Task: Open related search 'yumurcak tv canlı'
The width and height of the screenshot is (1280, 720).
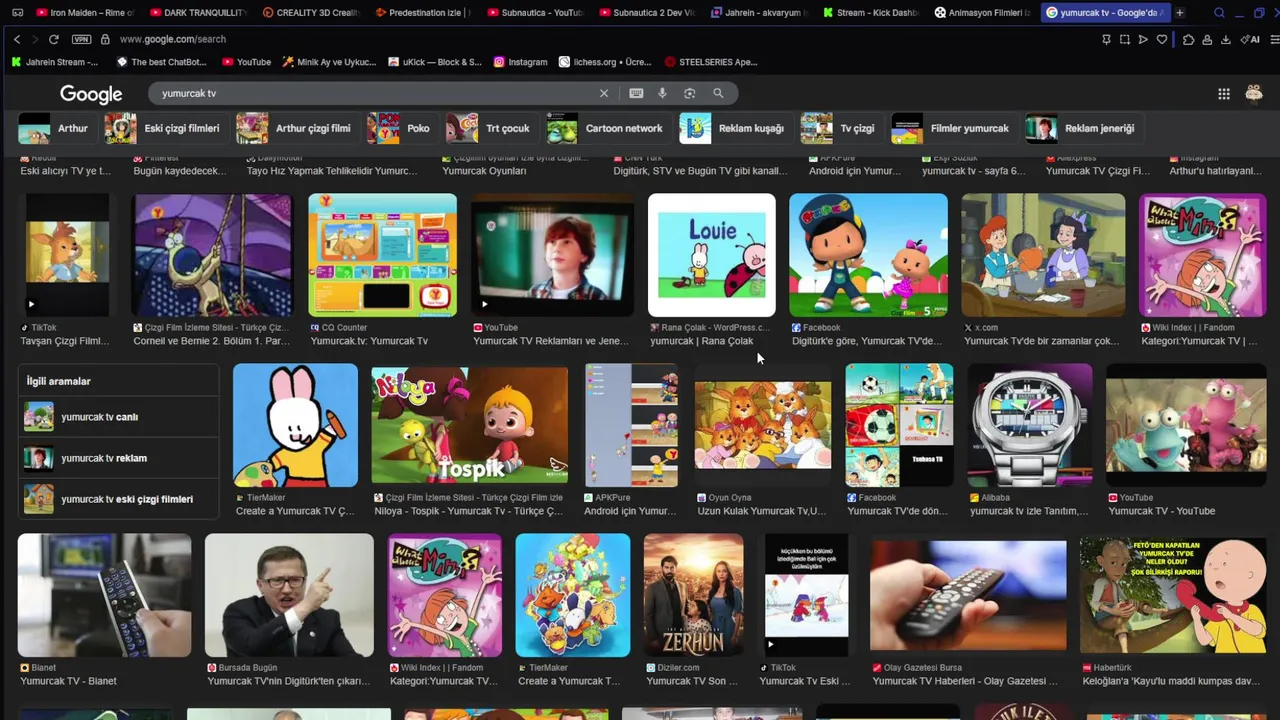Action: pyautogui.click(x=118, y=417)
